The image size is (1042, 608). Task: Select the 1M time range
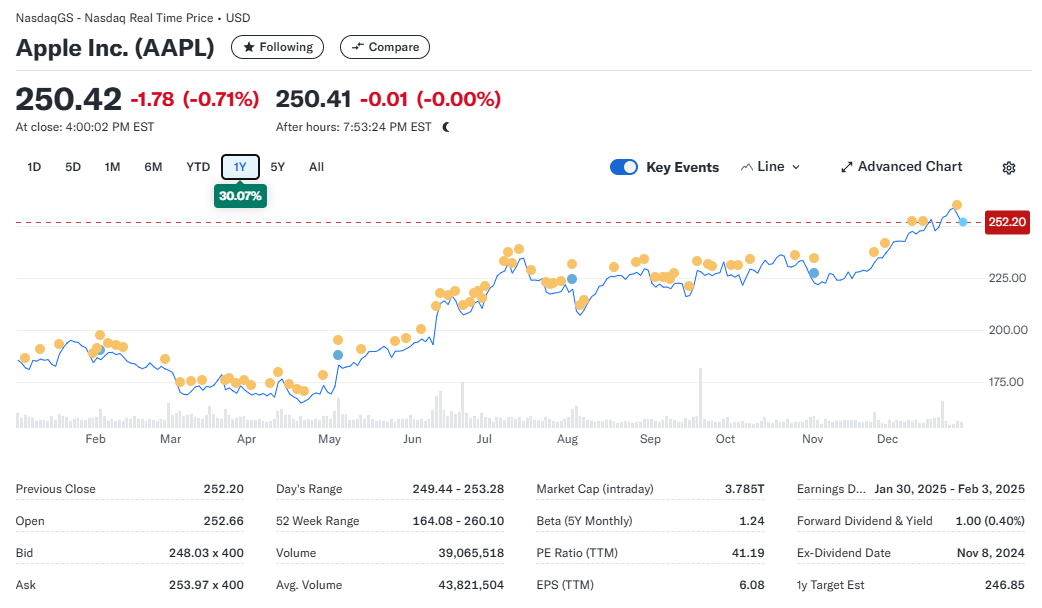112,167
